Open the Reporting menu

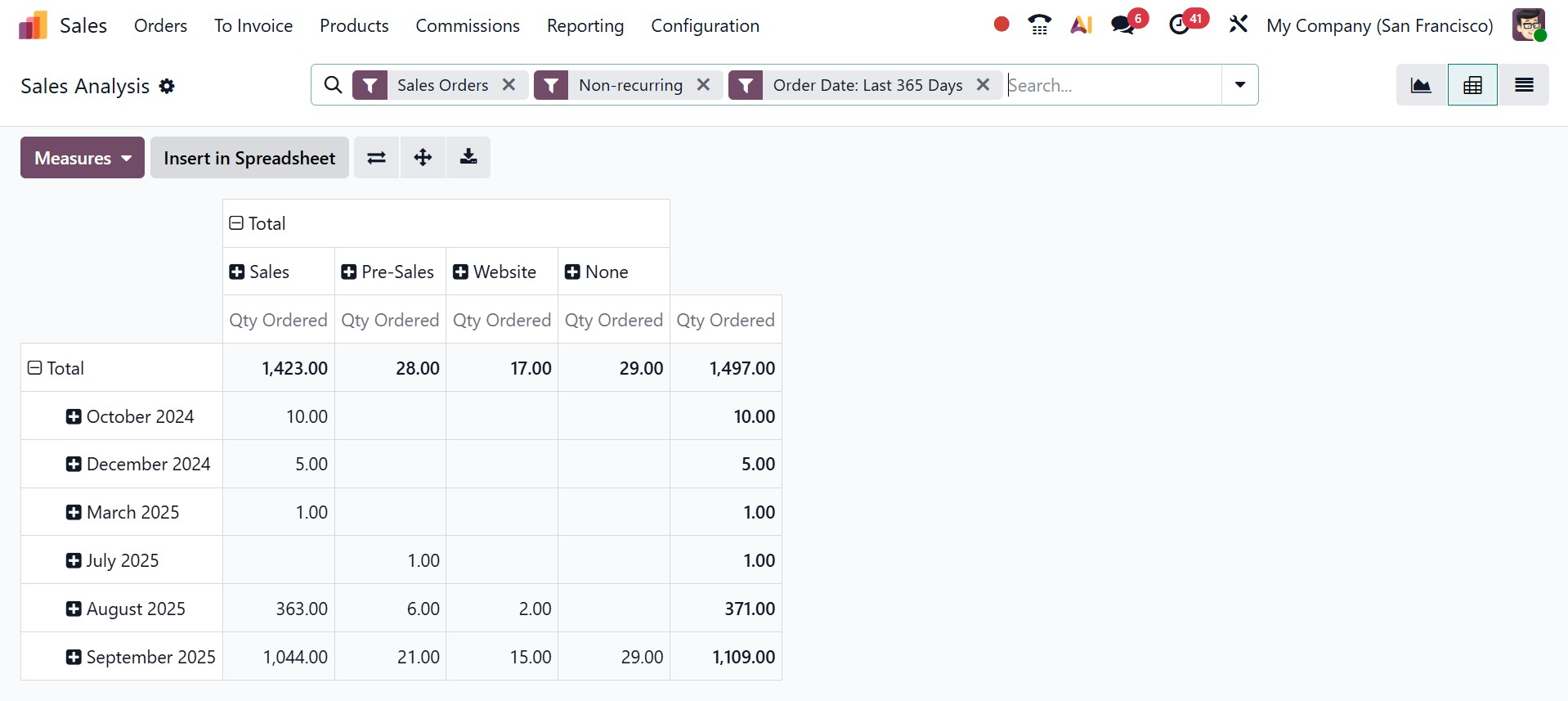[x=585, y=26]
